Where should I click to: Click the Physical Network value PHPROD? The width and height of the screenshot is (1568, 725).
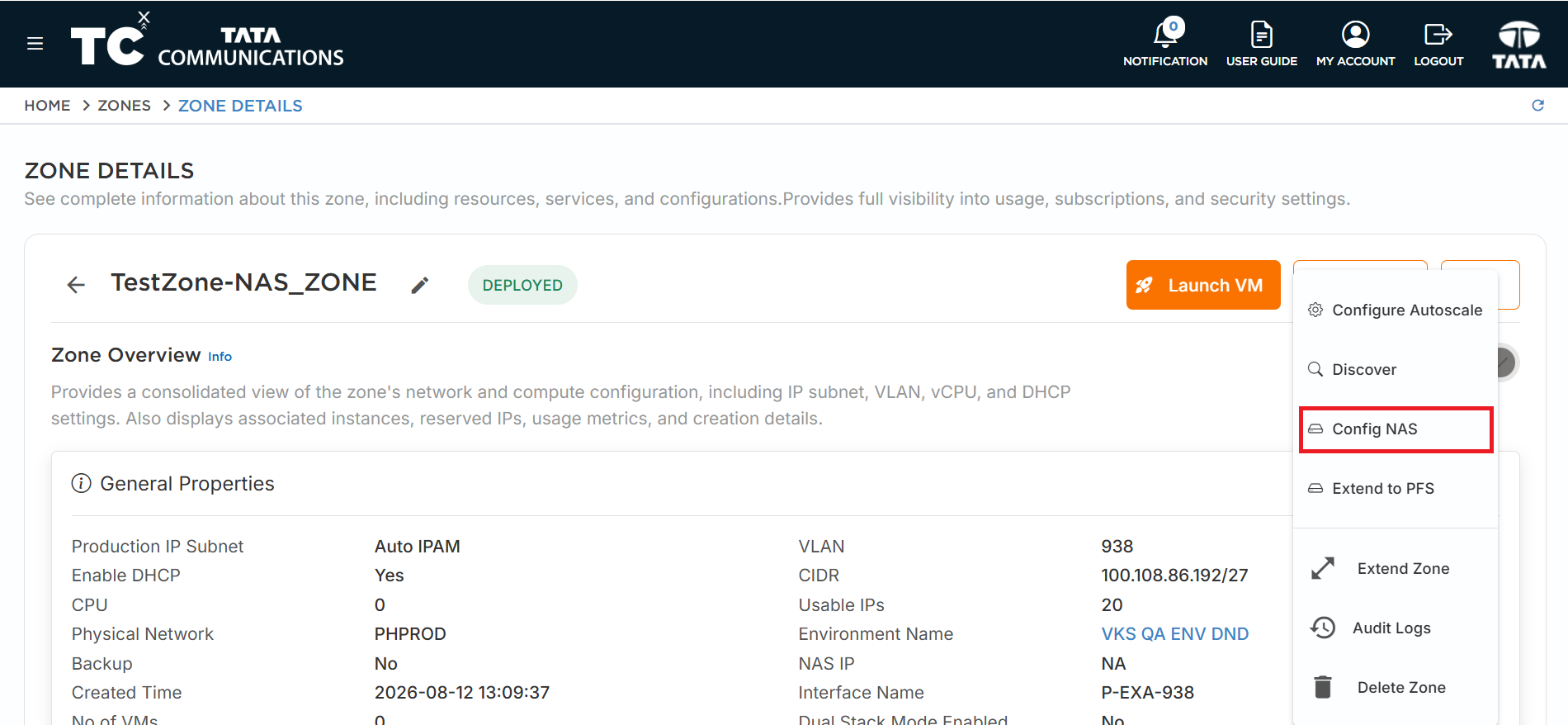[x=410, y=633]
